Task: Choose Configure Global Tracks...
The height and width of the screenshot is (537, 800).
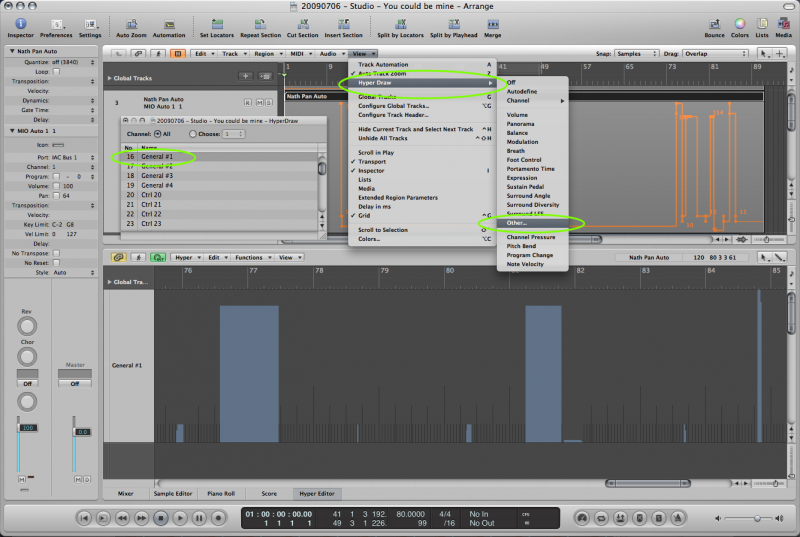Action: coord(422,106)
